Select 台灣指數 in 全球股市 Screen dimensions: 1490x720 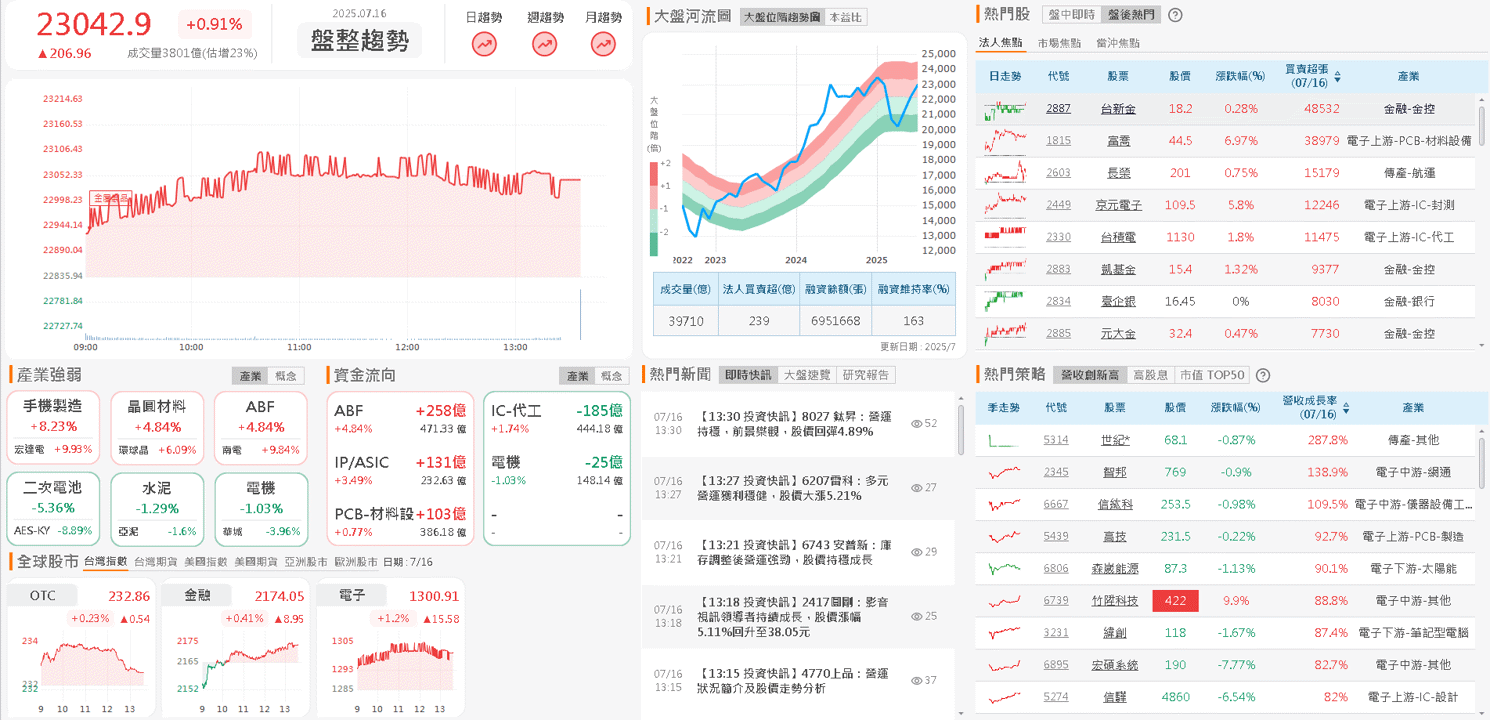point(105,562)
